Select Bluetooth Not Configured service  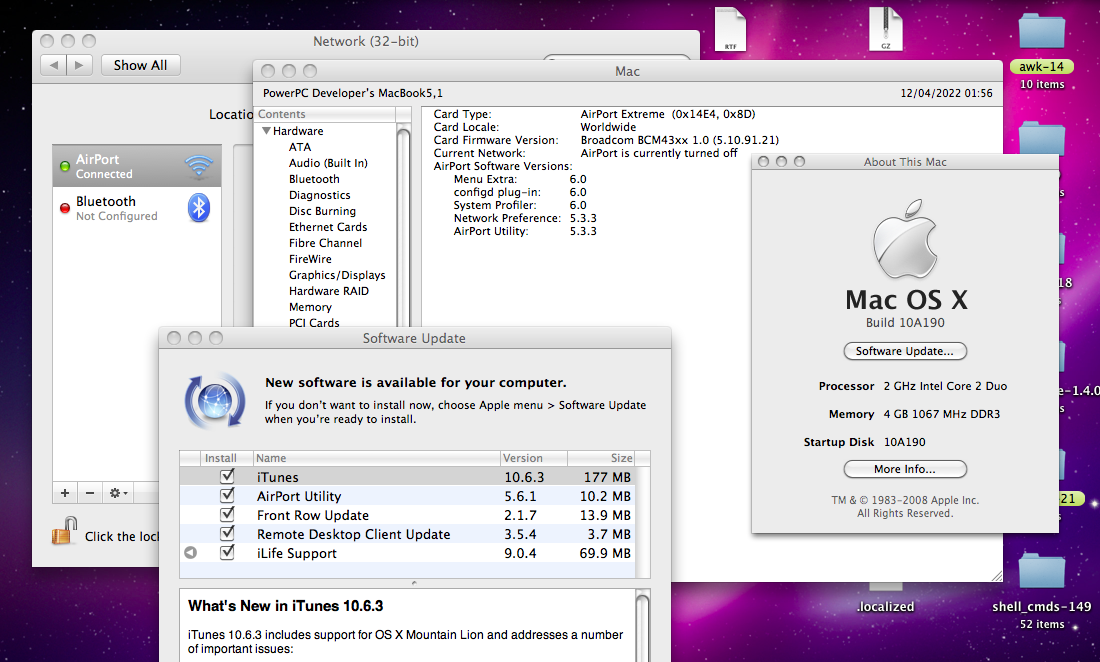tap(137, 208)
